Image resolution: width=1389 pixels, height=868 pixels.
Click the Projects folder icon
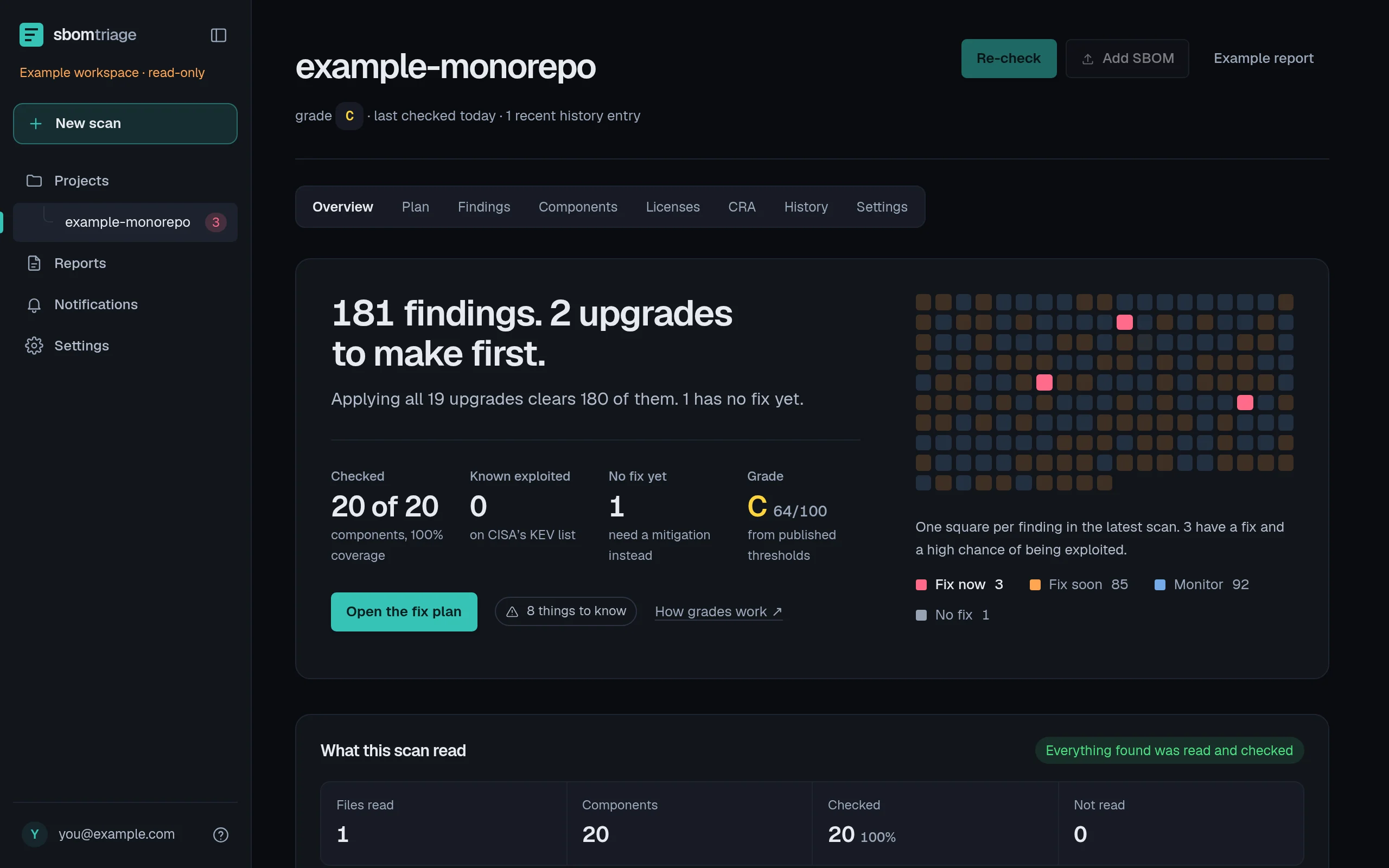(x=34, y=180)
